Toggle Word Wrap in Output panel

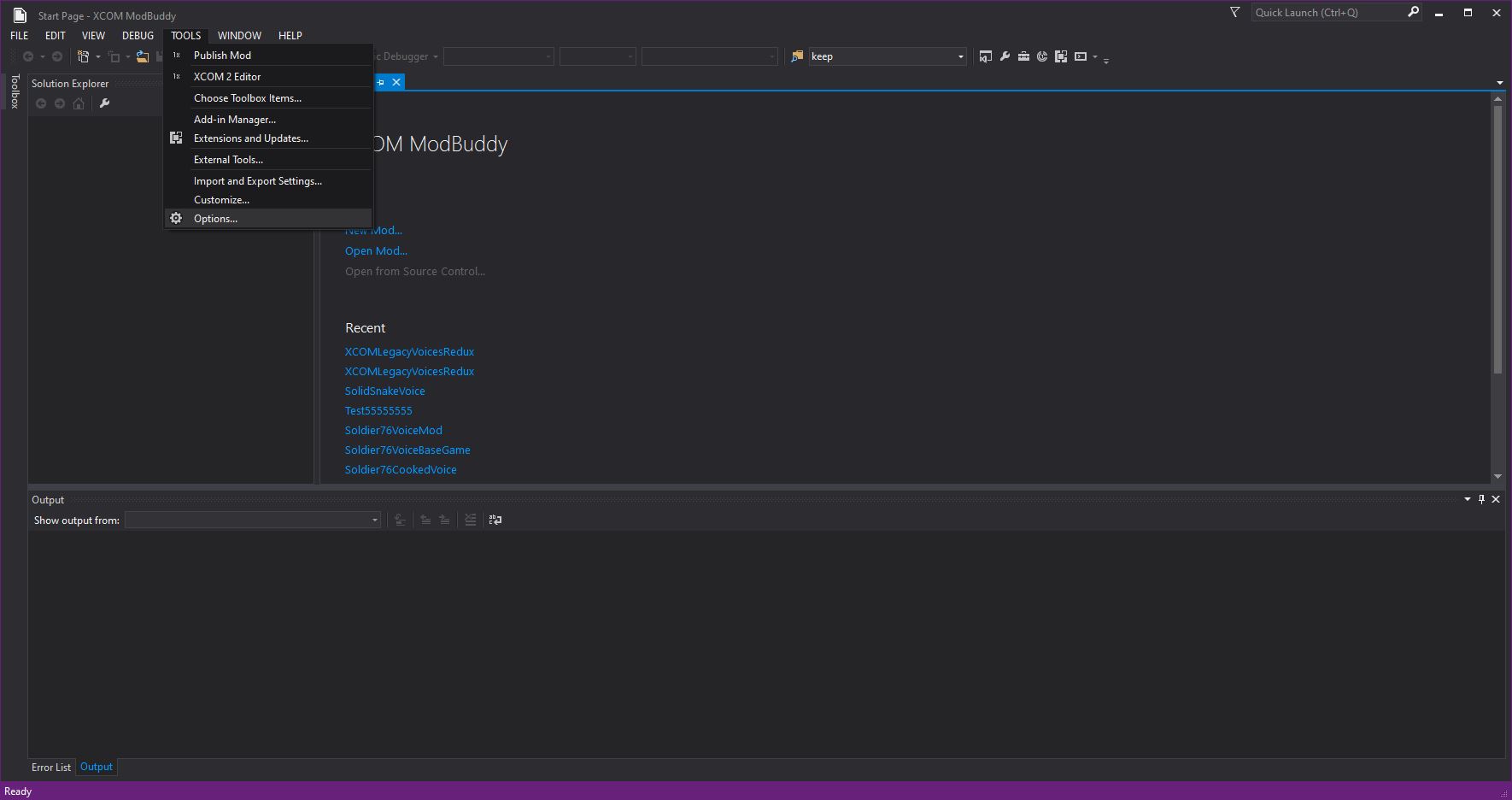pos(495,520)
